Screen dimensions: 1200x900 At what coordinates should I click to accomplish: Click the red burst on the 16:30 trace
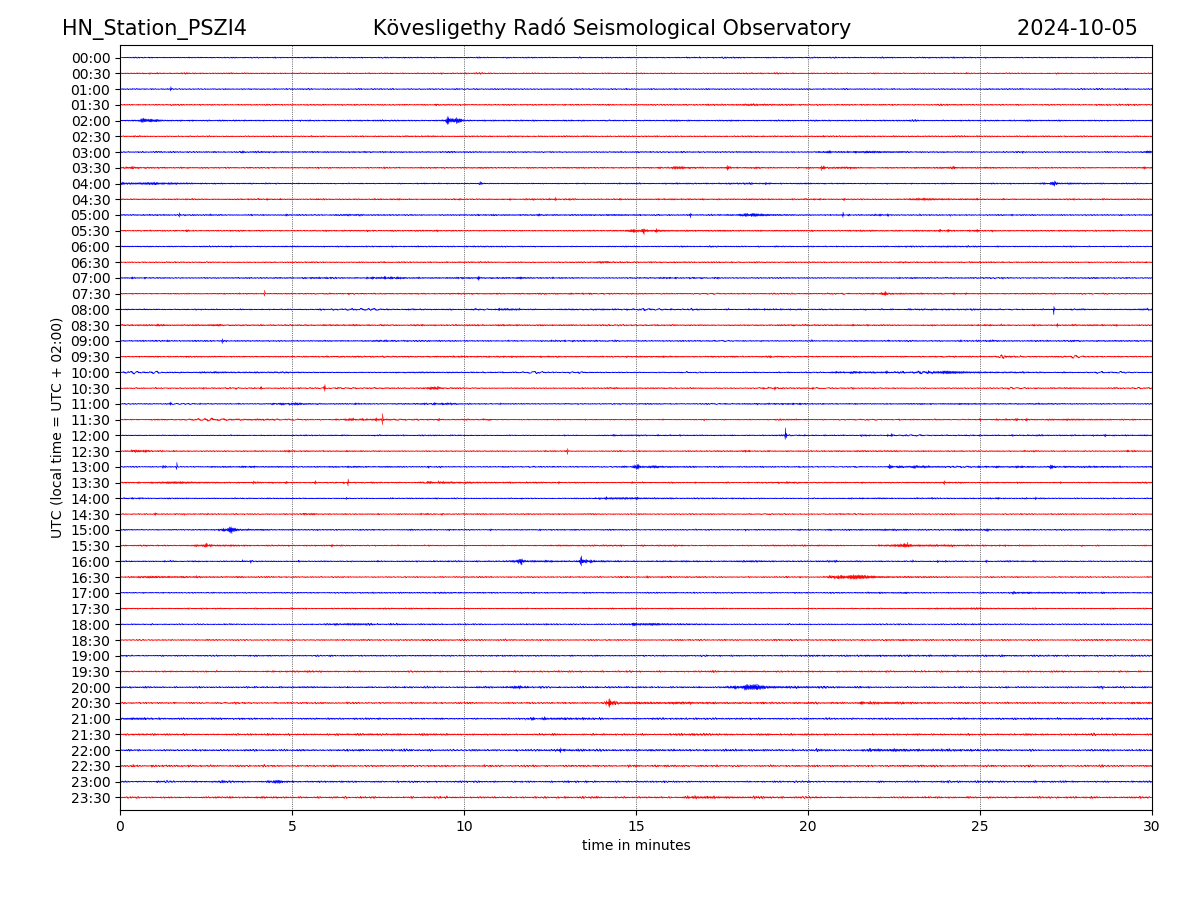851,577
